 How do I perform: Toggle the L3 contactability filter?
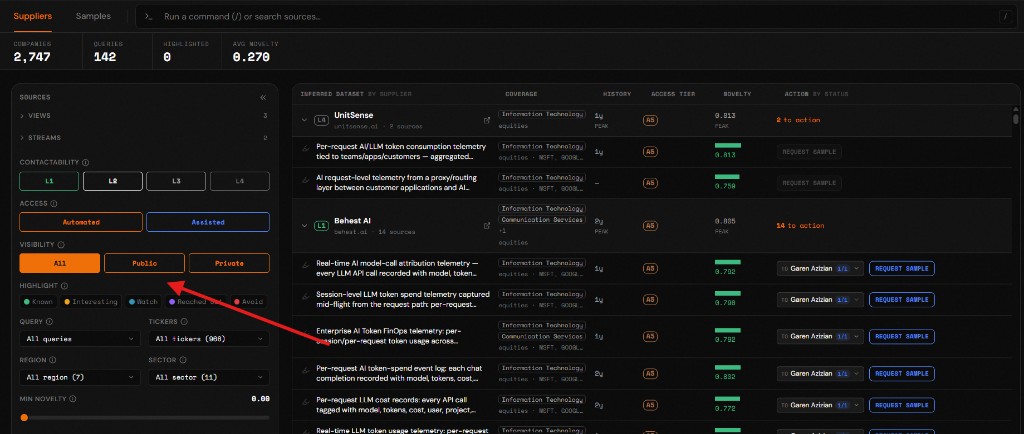click(176, 181)
